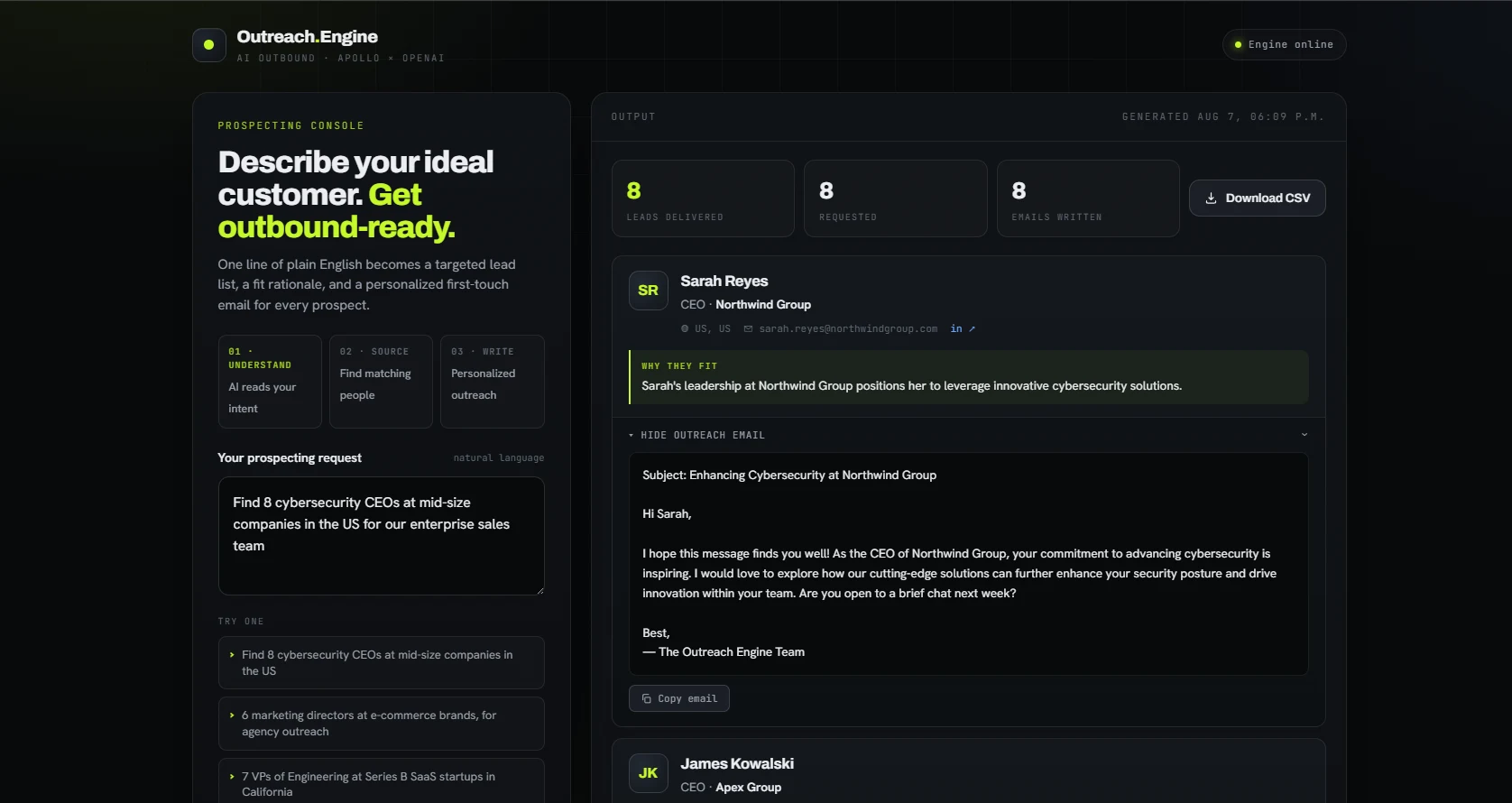
Task: Click the email subject line text
Action: (789, 475)
